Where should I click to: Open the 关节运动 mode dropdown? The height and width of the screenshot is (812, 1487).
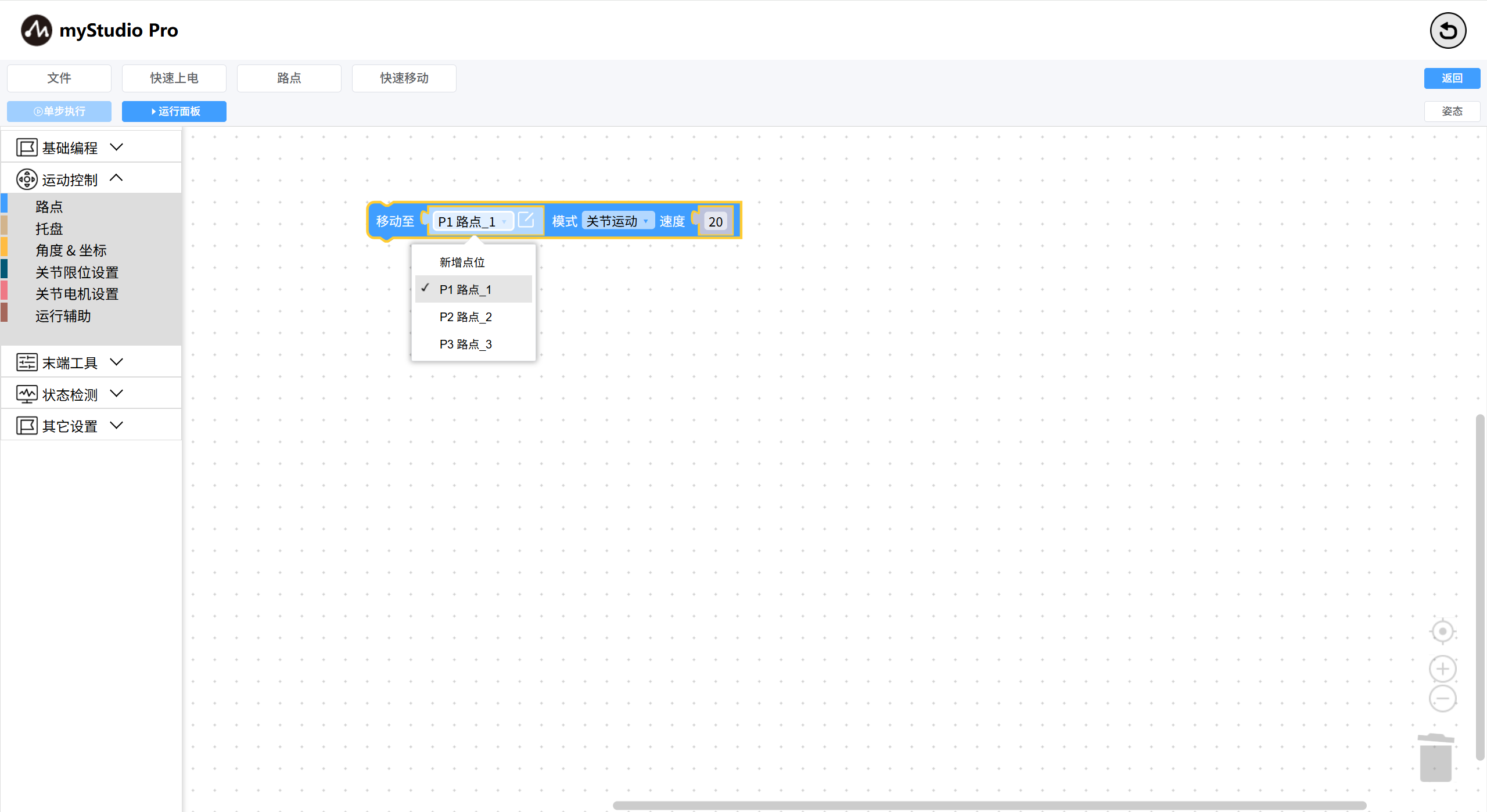[x=617, y=221]
